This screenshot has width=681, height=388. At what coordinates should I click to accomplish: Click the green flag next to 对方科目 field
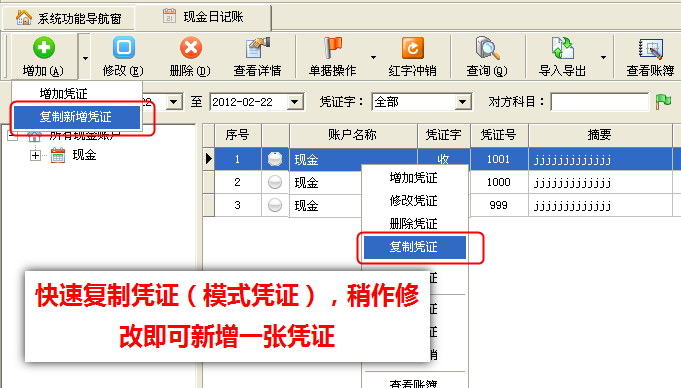663,102
